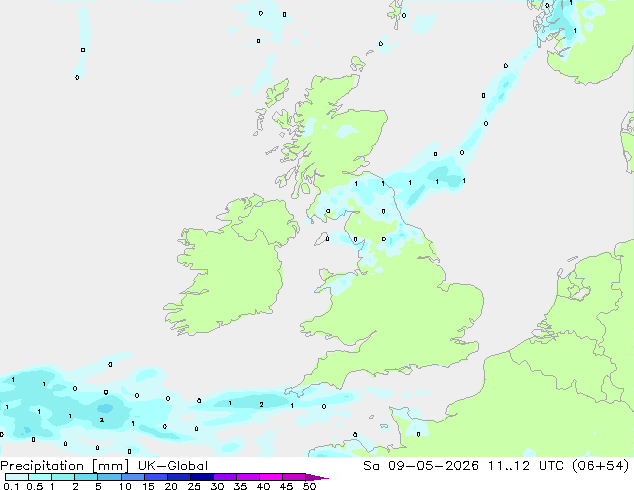This screenshot has width=634, height=490.
Task: Click the 'Precipitation [mm]' title text
Action: click(65, 466)
